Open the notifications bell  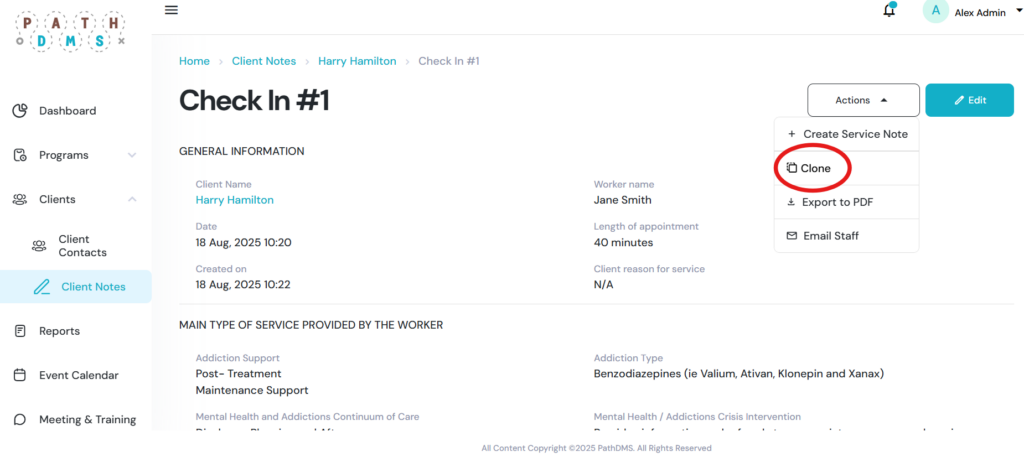(x=889, y=11)
